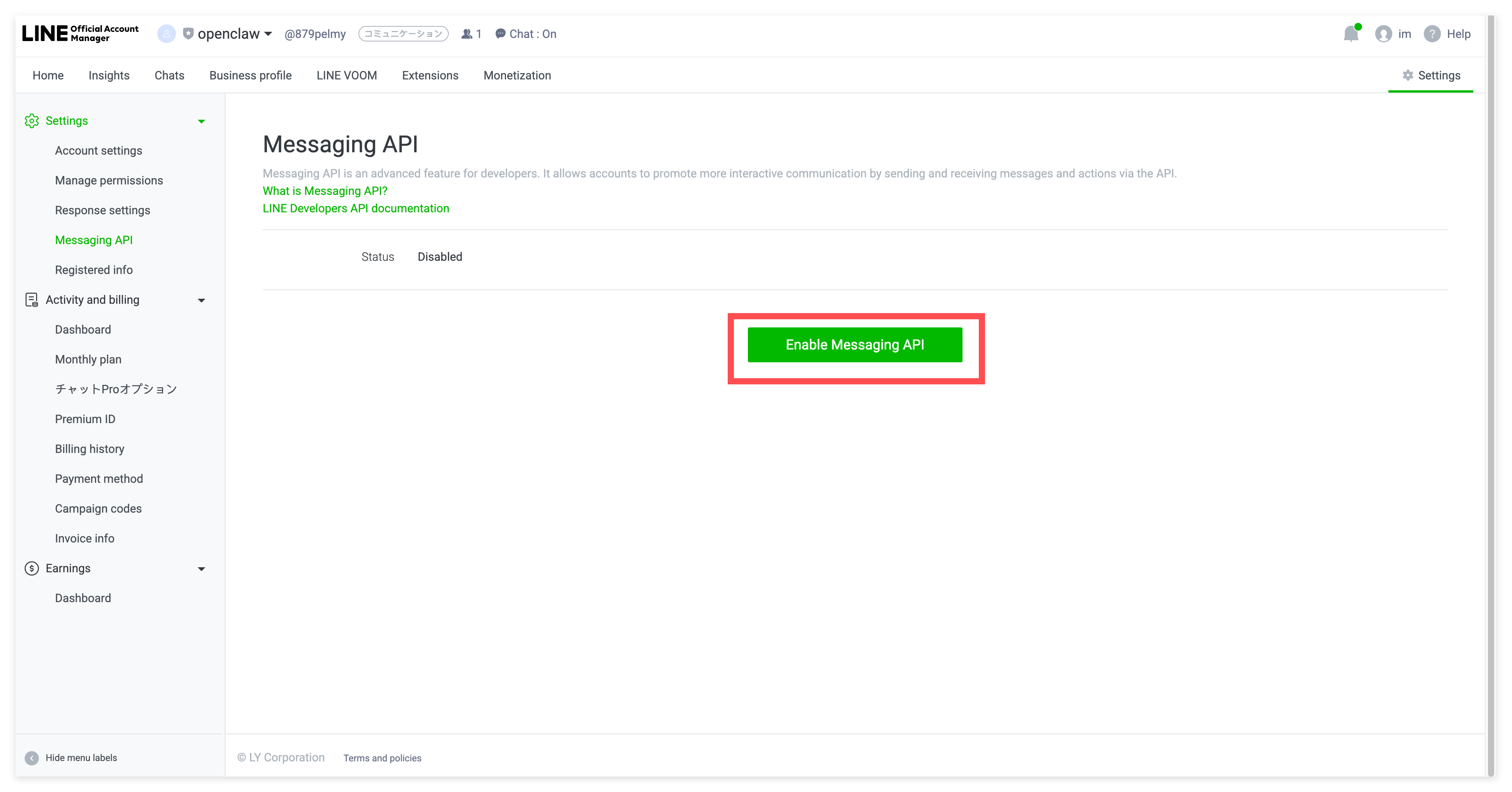The height and width of the screenshot is (792, 1512).
Task: Click the Enable Messaging API button
Action: coord(854,344)
